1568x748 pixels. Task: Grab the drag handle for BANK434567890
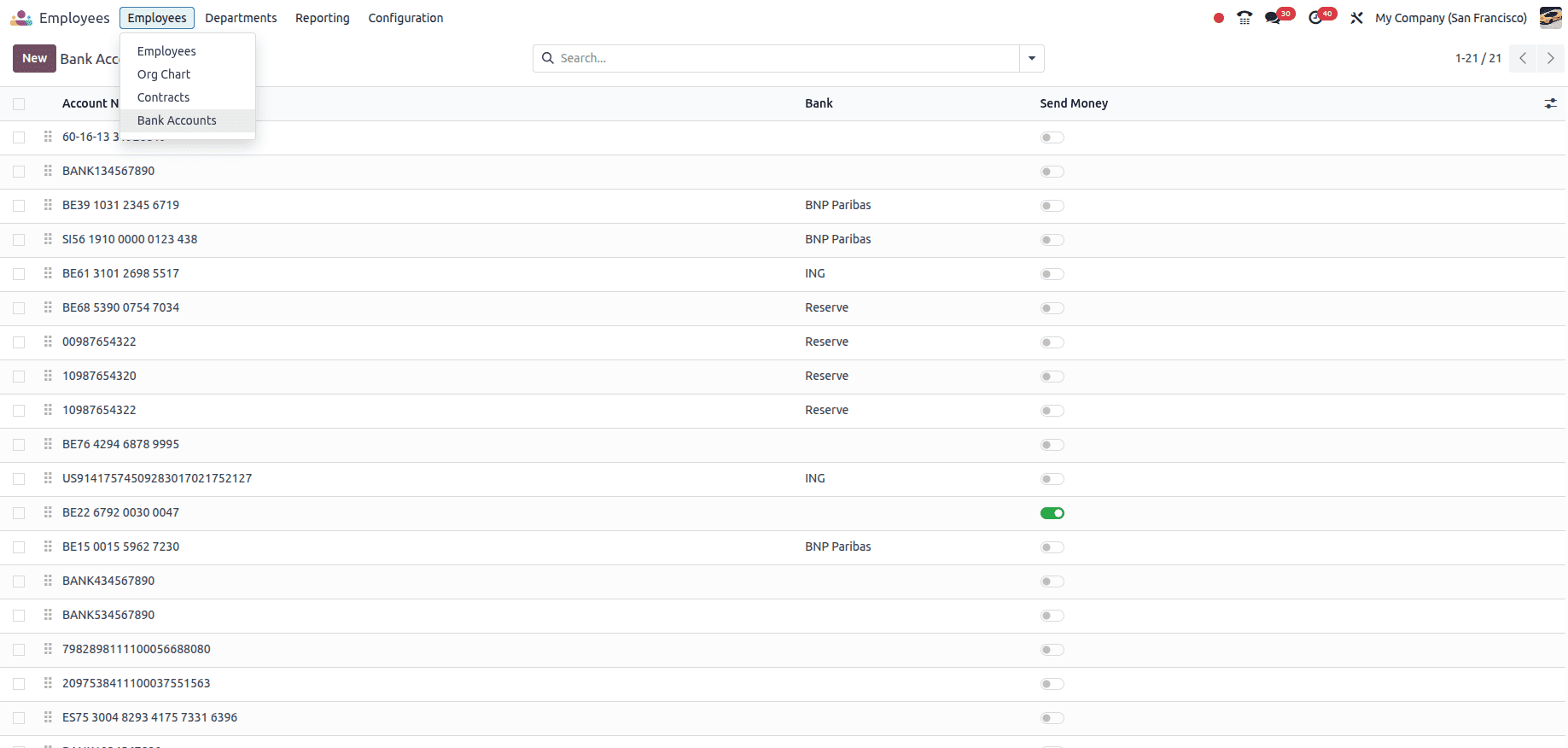tap(48, 581)
